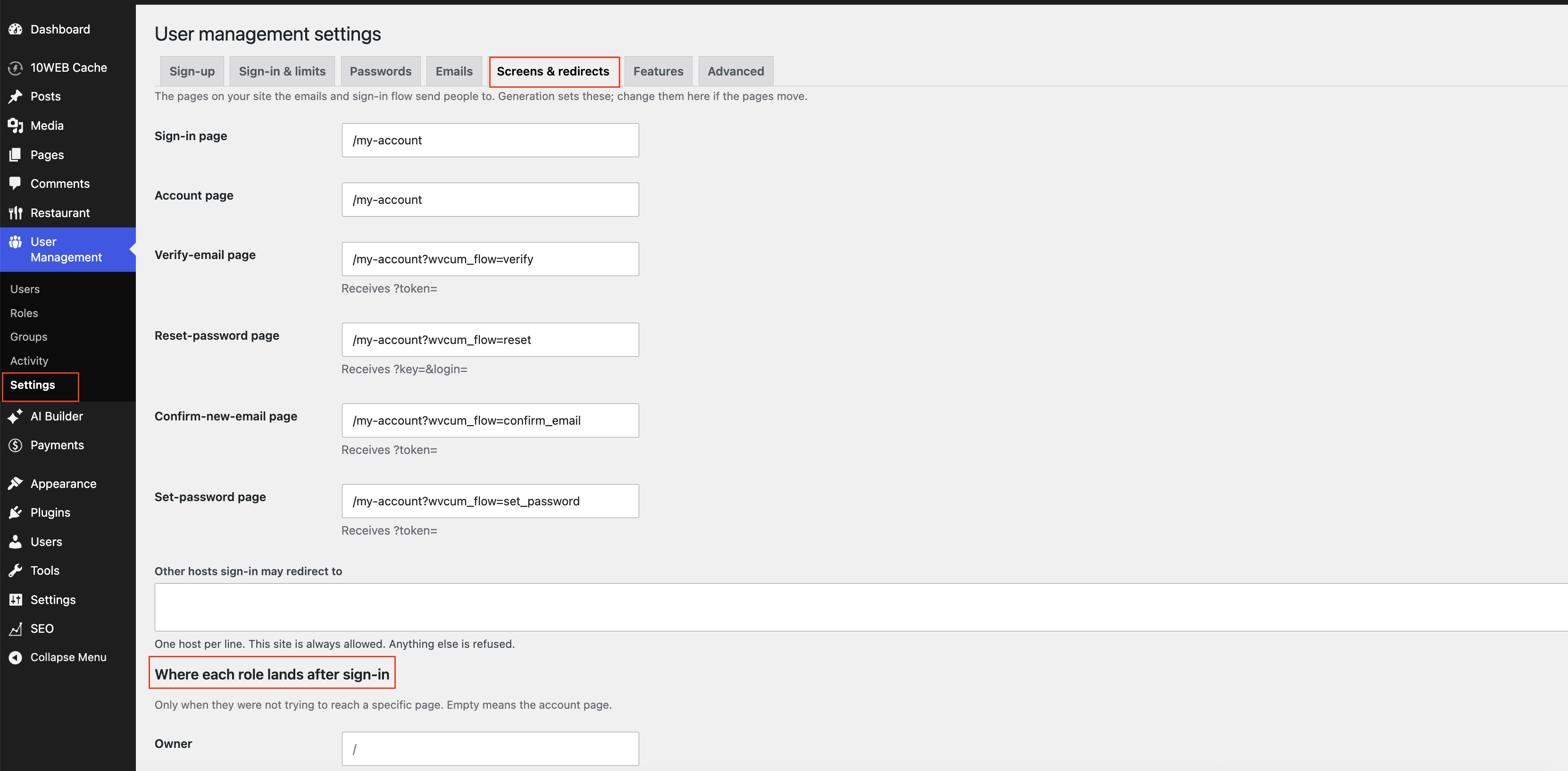
Task: Open the Users submenu under User Management
Action: click(x=25, y=289)
